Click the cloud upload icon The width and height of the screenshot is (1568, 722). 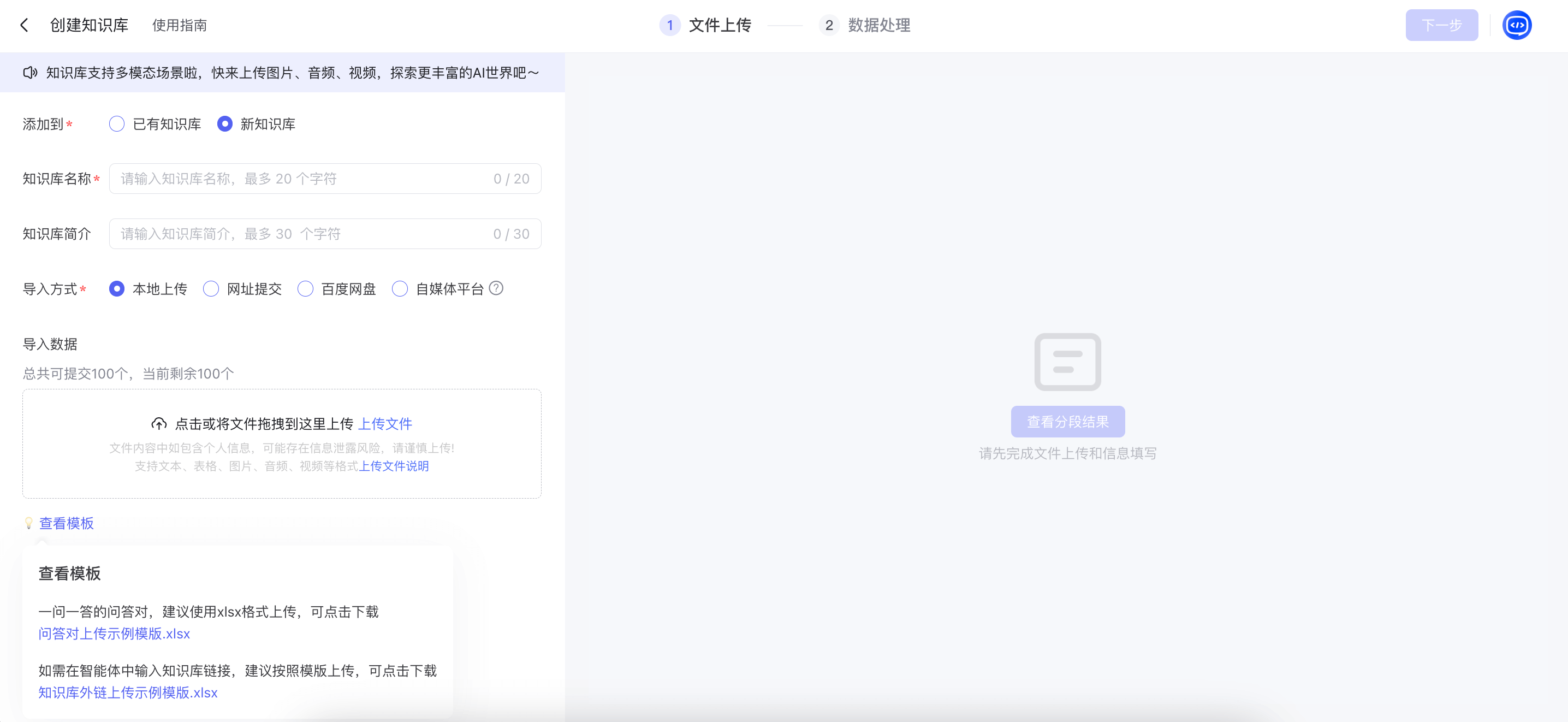(159, 424)
